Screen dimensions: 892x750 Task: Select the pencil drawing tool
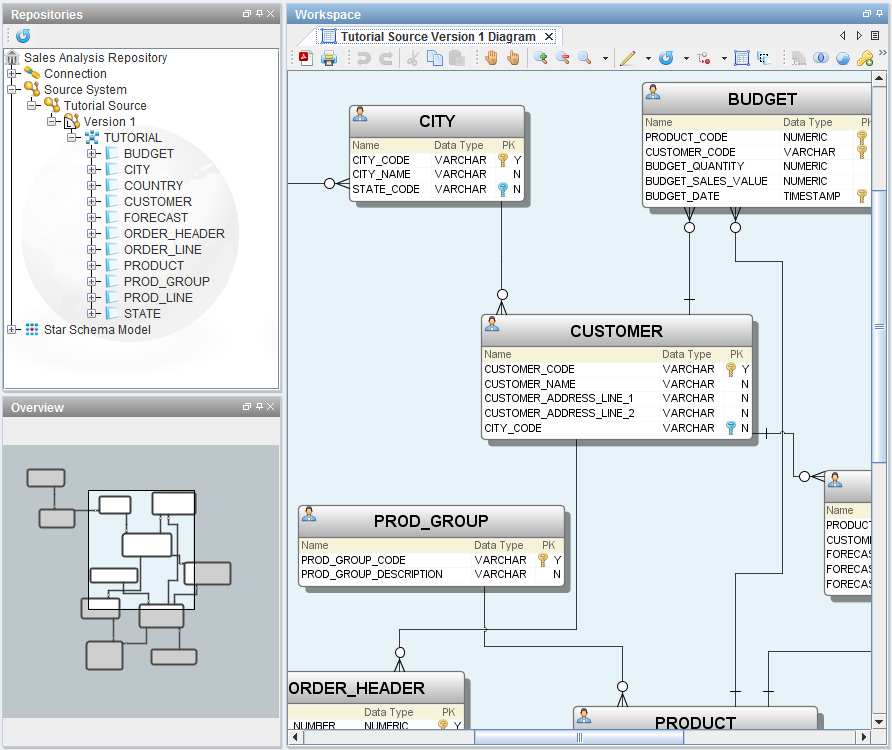(x=628, y=58)
